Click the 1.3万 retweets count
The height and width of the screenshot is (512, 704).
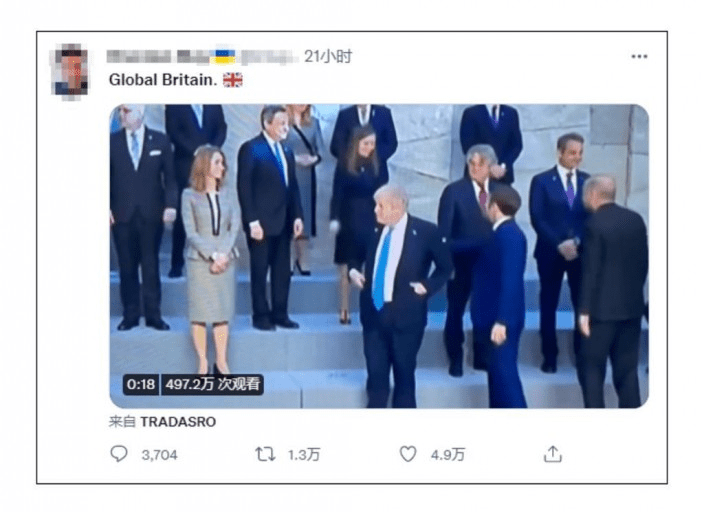click(304, 455)
